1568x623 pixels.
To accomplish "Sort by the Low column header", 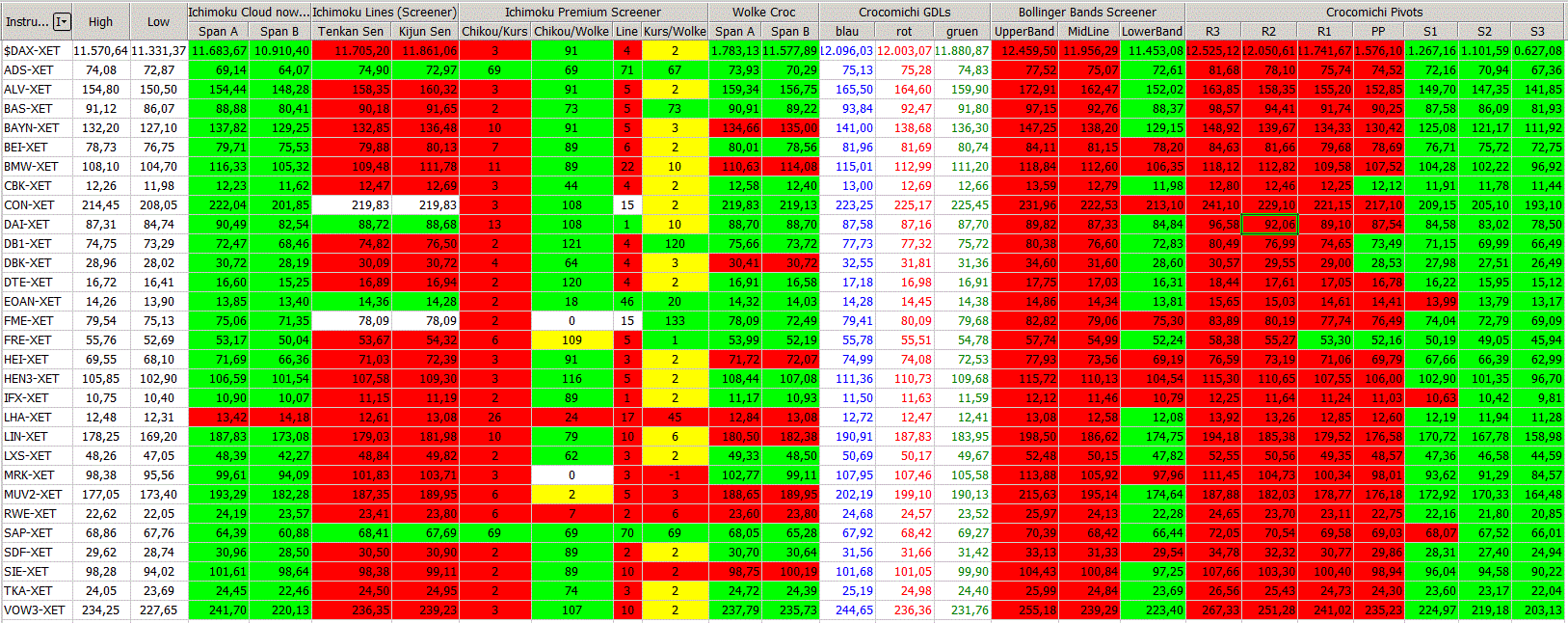I will [158, 21].
